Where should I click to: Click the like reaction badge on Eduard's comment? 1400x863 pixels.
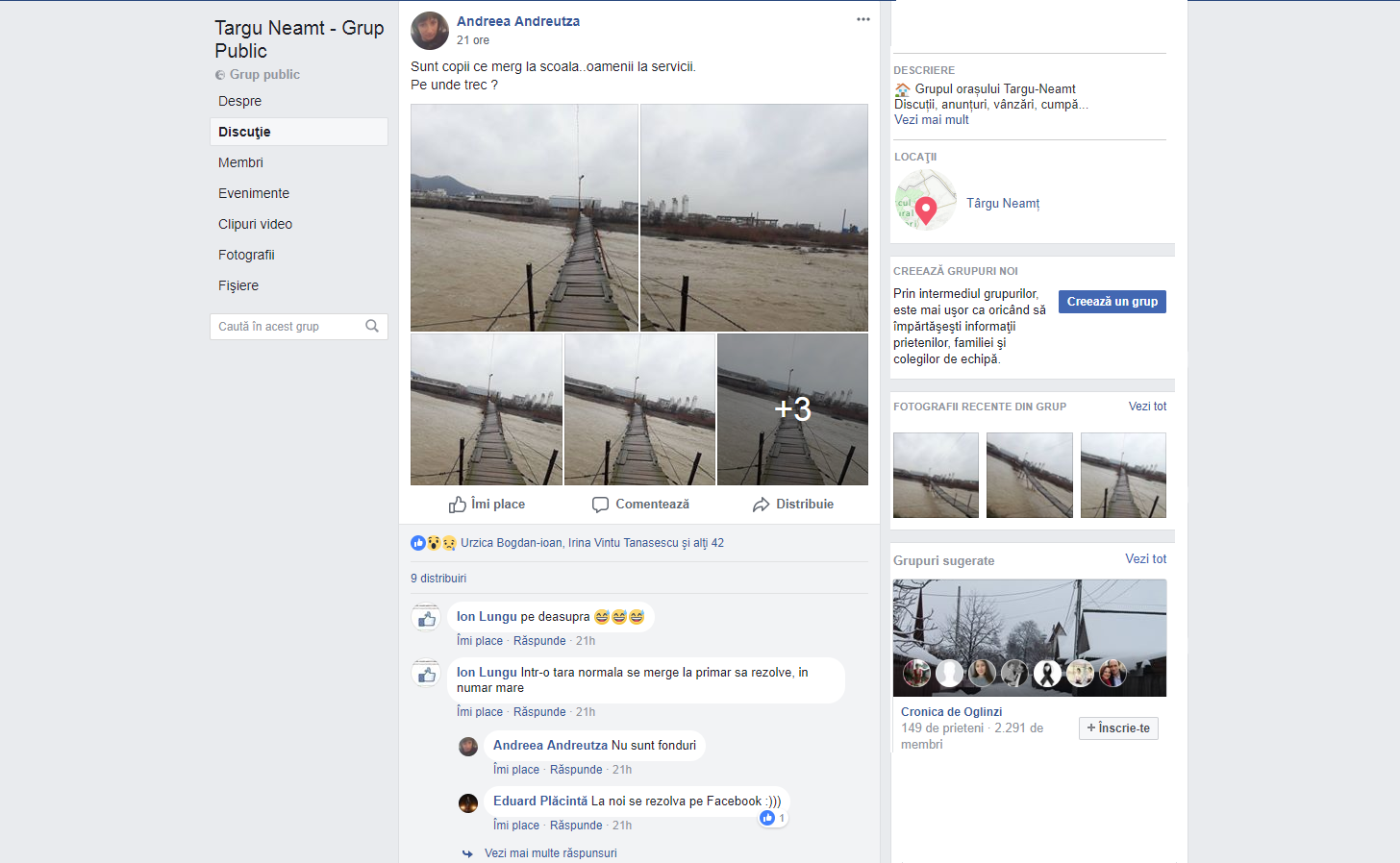click(x=767, y=818)
